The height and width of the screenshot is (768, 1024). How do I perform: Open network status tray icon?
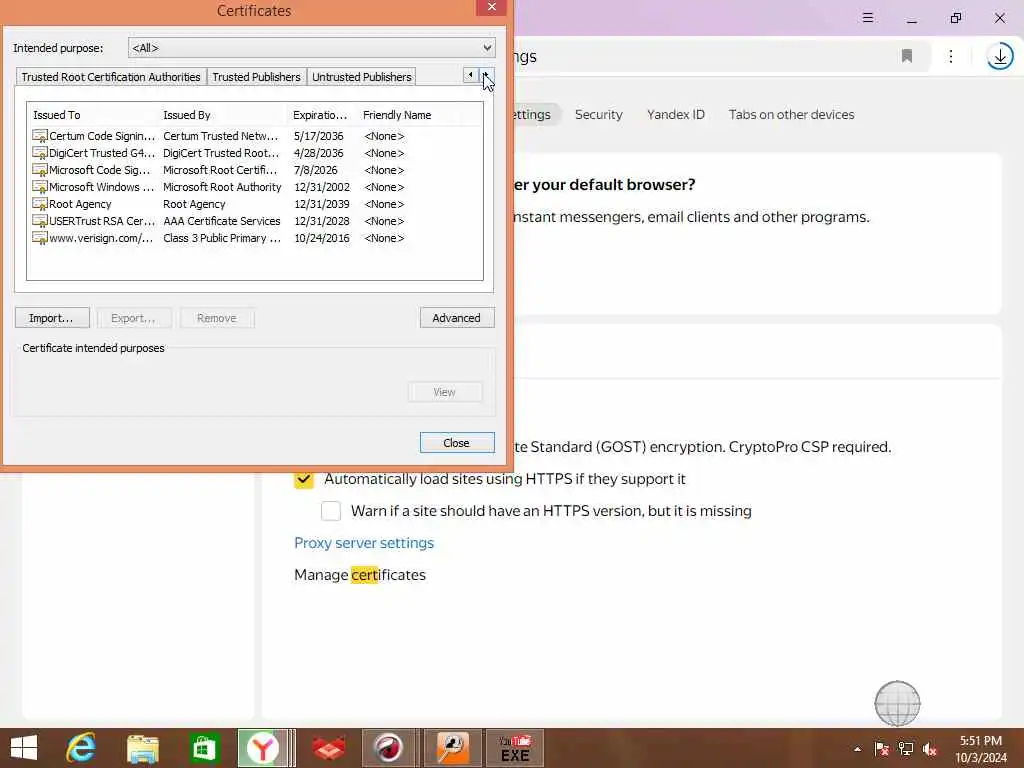tap(906, 749)
